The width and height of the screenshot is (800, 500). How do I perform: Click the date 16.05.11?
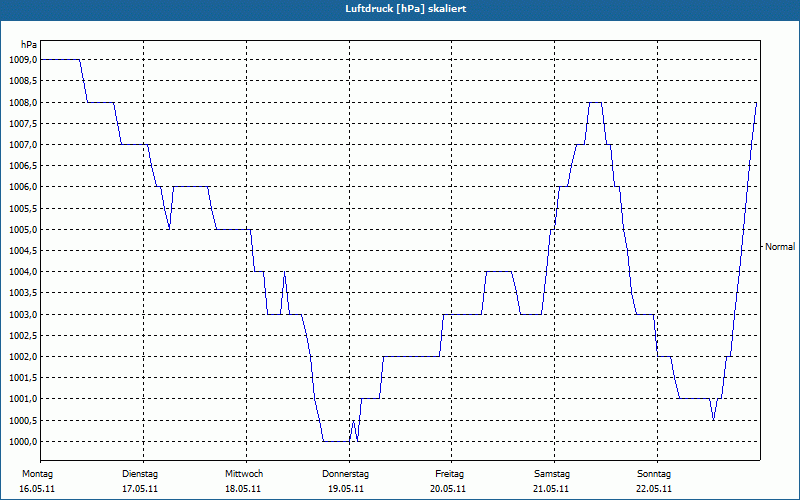(37, 489)
